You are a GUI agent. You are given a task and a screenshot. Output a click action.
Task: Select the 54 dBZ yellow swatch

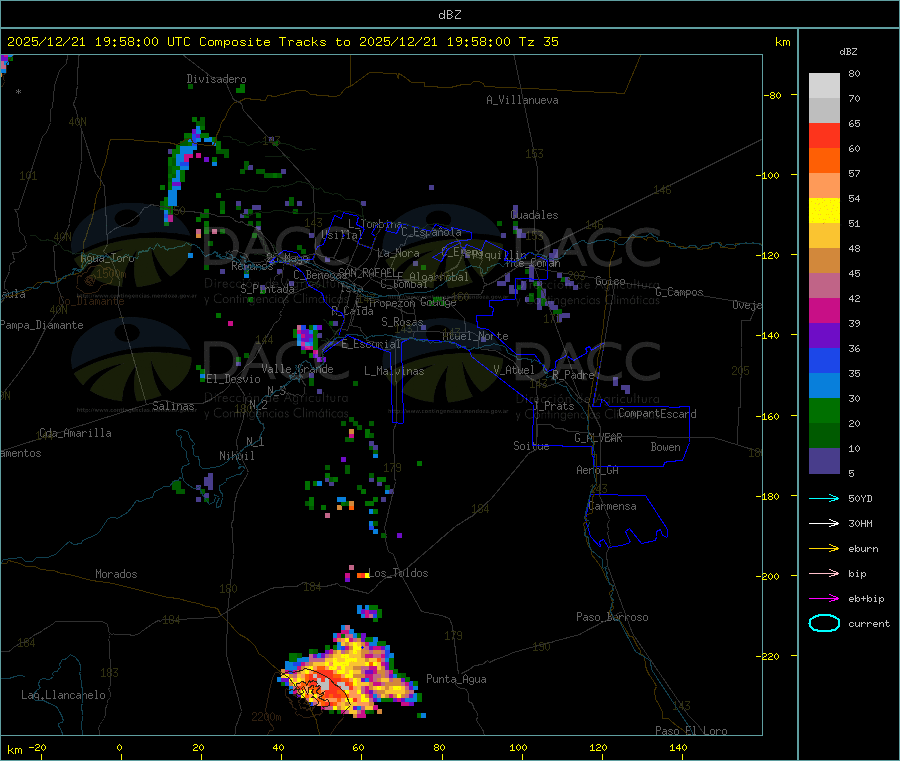(824, 211)
